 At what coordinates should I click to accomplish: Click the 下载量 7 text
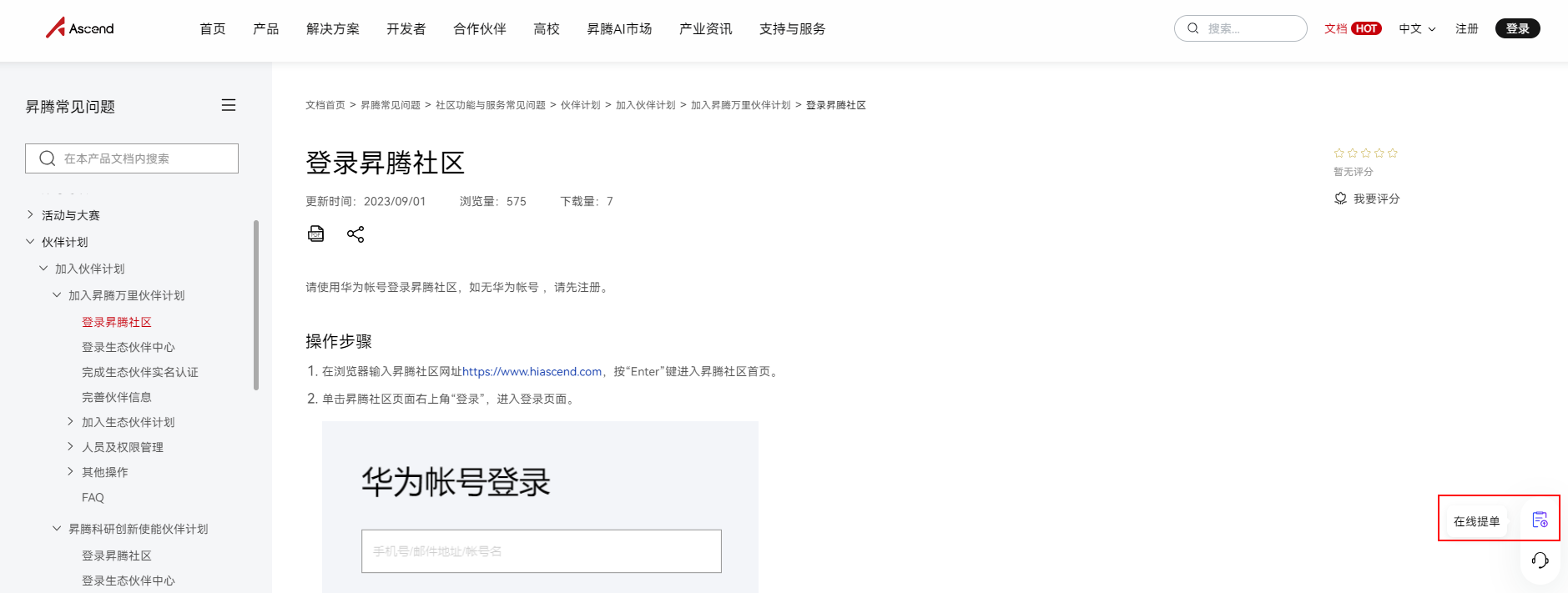[x=587, y=201]
